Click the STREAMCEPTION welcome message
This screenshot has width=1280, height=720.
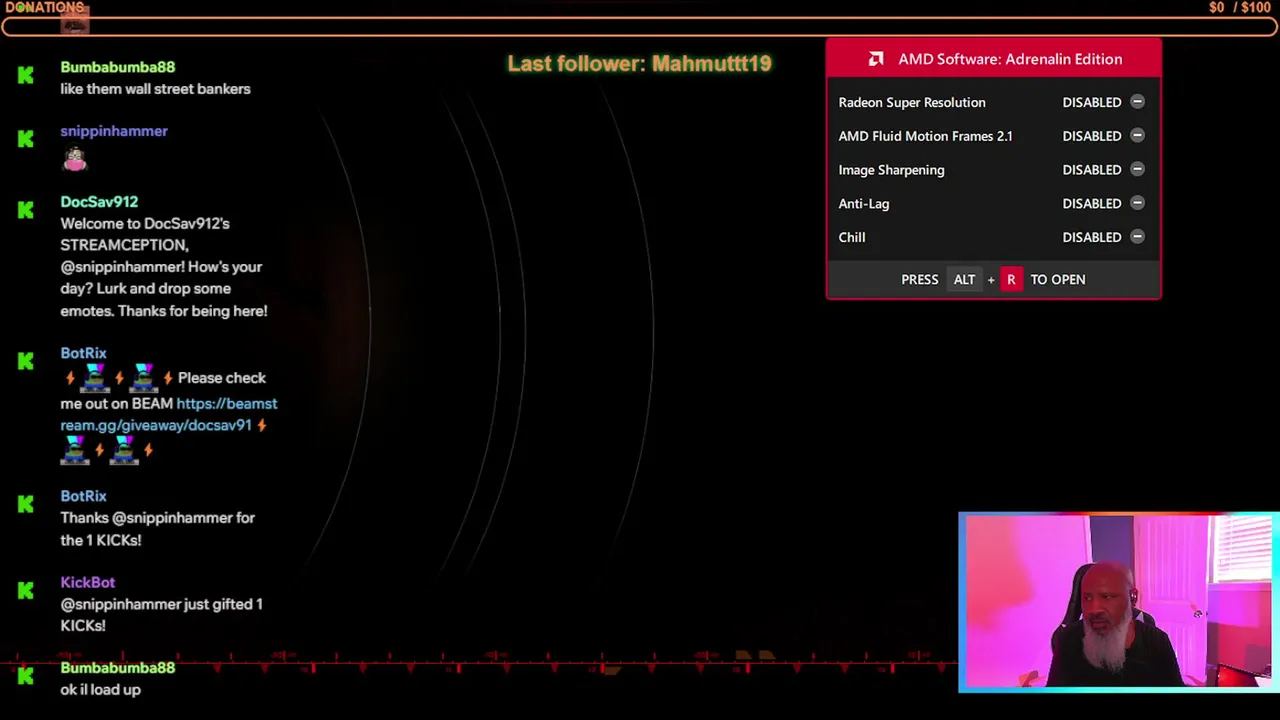tap(164, 267)
